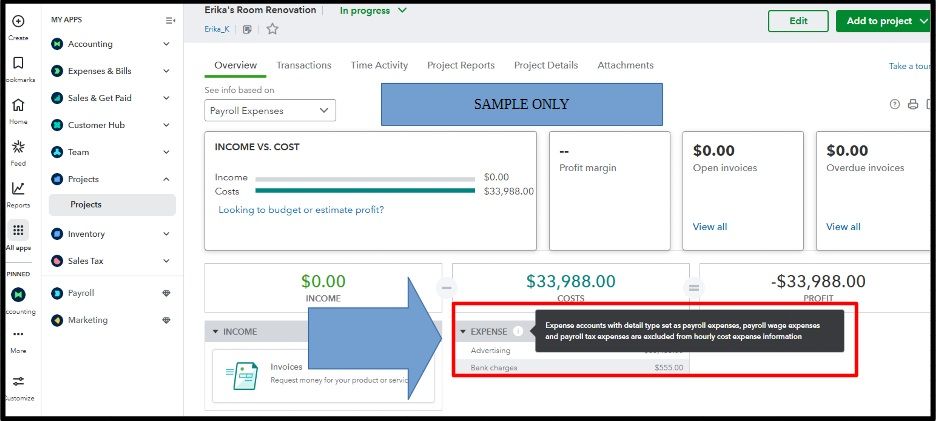
Task: Click the Sales Tax app icon
Action: click(x=57, y=261)
